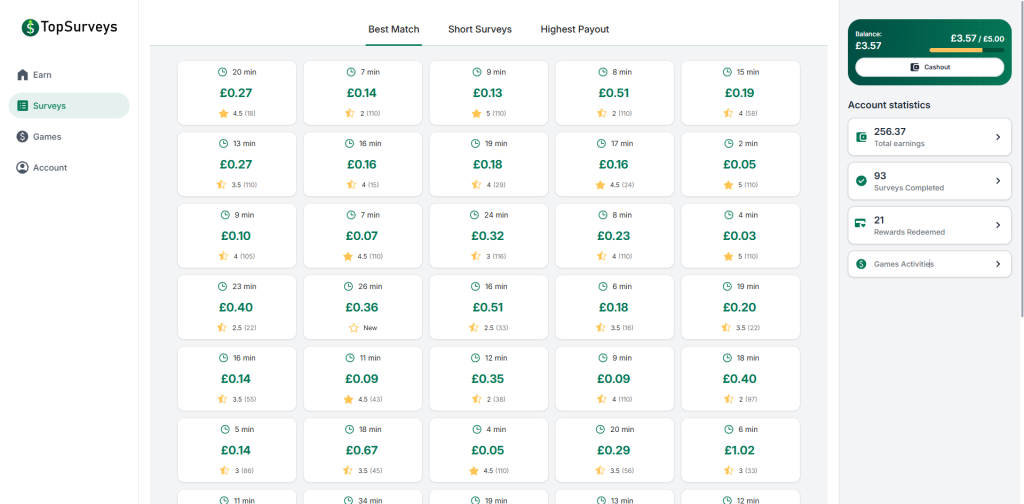Click the £0.18 price on 19 min survey
The width and height of the screenshot is (1024, 504).
click(x=488, y=165)
